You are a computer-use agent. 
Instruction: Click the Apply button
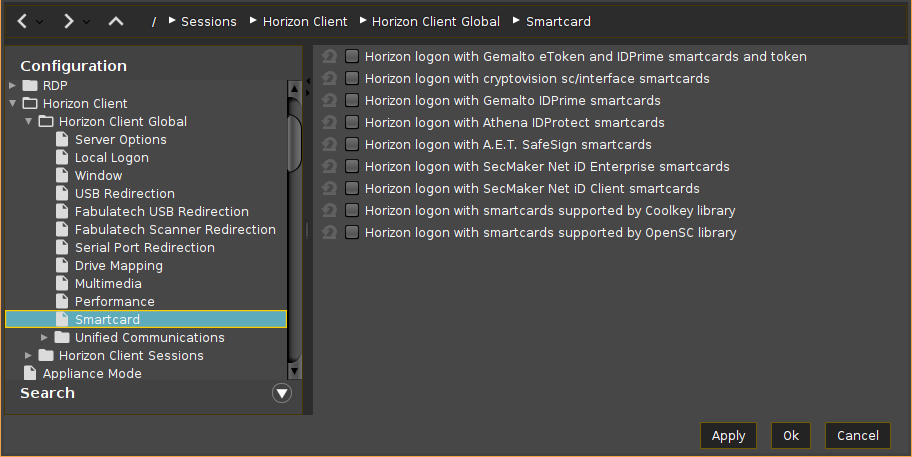click(x=728, y=436)
